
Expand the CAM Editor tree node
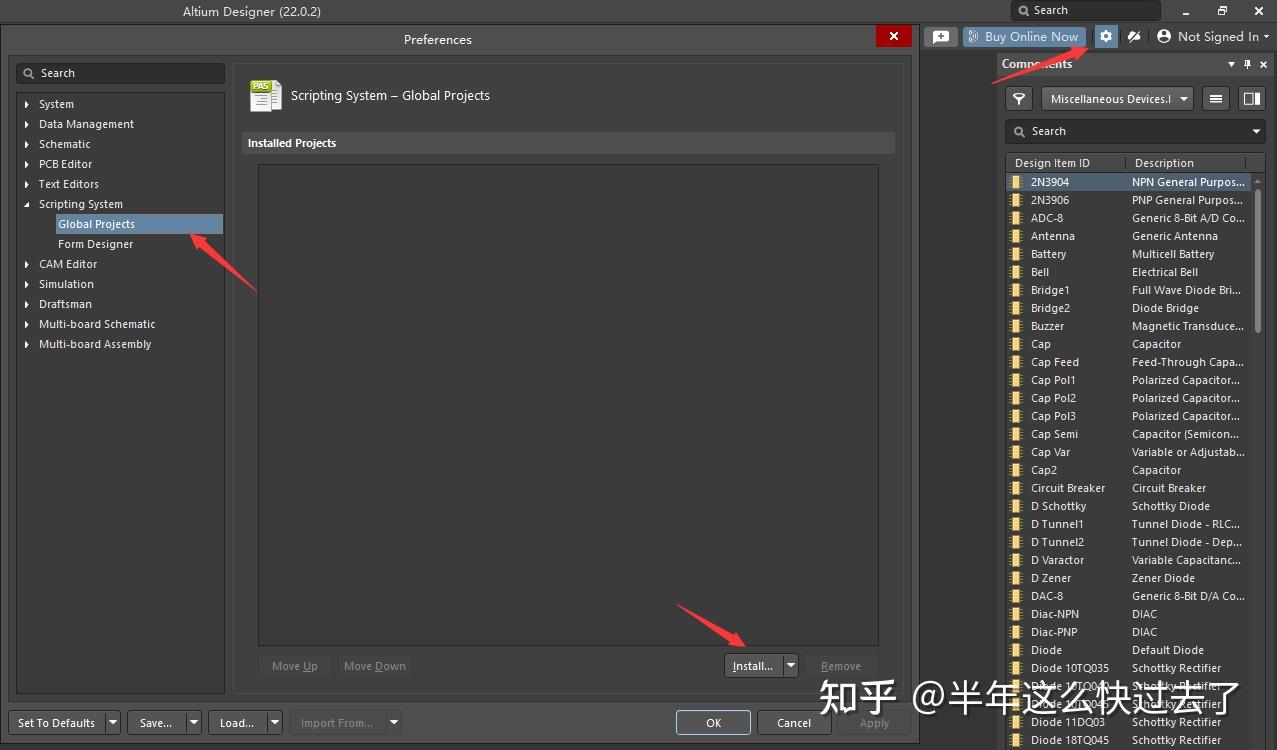pyautogui.click(x=27, y=264)
